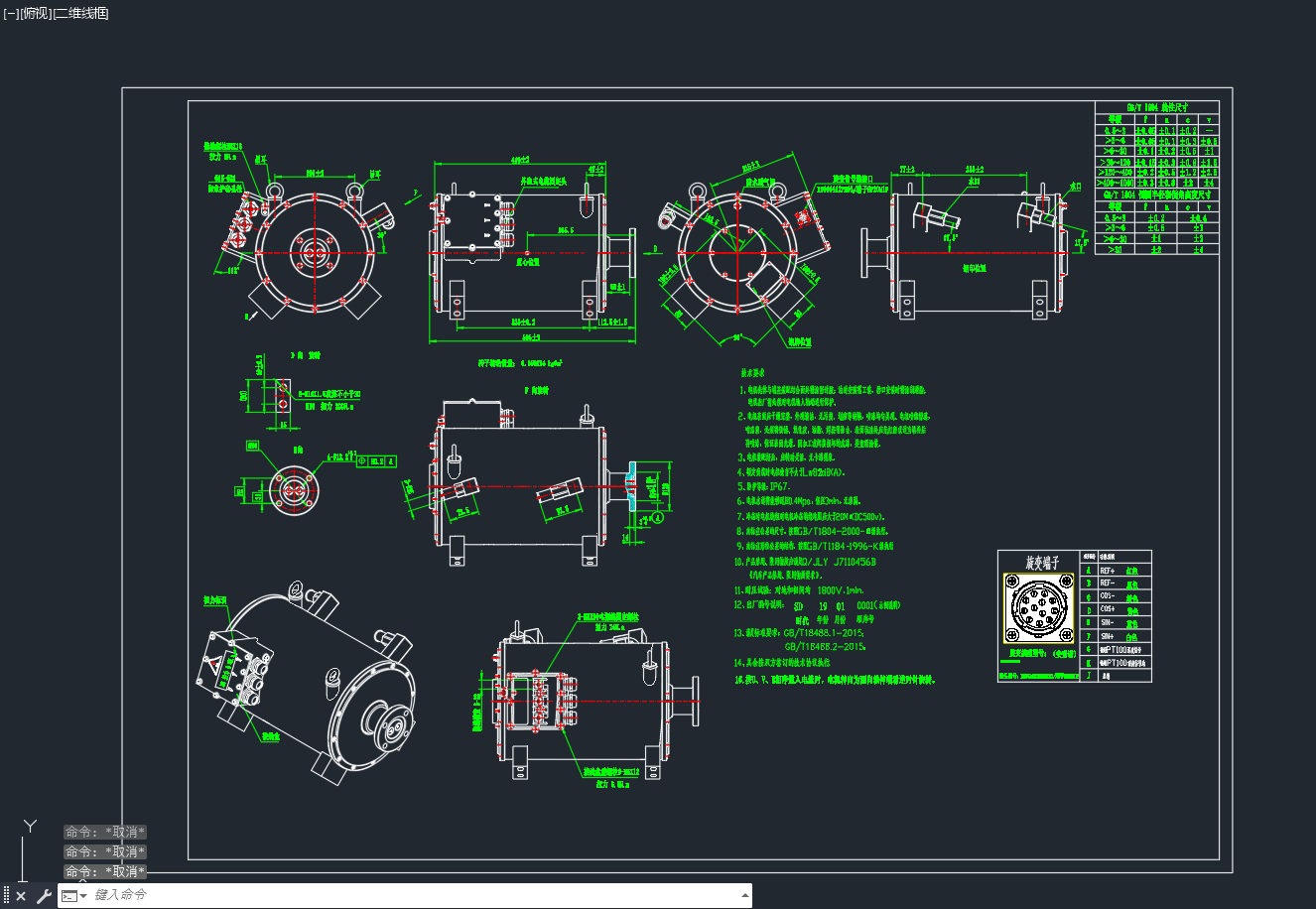Screen dimensions: 1316x909
Task: Click the command line drag grip
Action: pyautogui.click(x=6, y=896)
